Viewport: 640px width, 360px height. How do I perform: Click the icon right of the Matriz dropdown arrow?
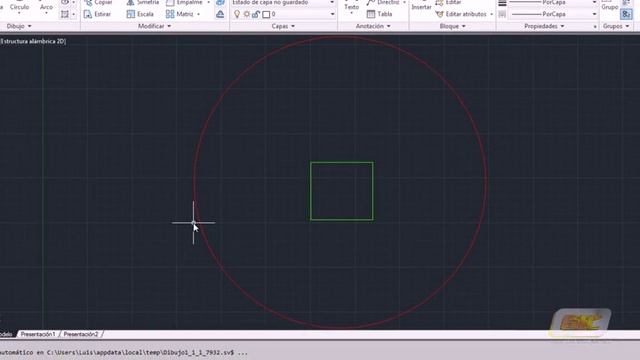click(220, 14)
